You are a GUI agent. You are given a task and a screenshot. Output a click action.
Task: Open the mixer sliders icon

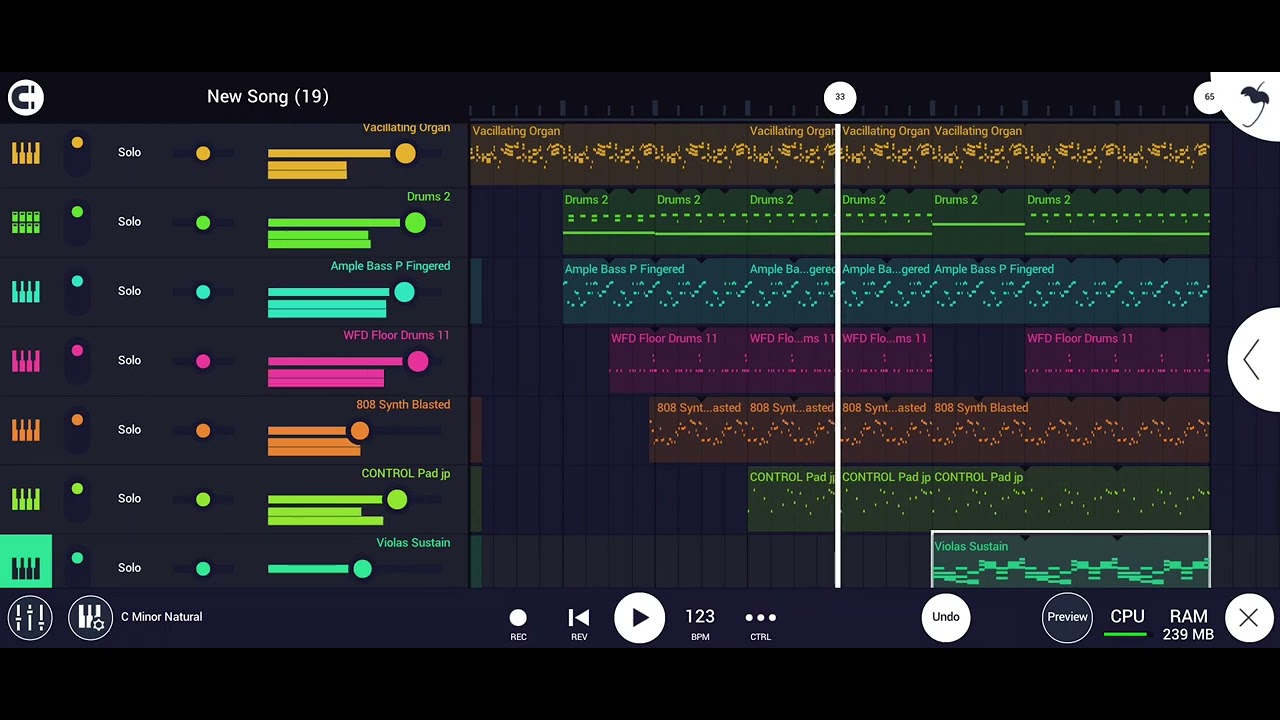(x=30, y=617)
